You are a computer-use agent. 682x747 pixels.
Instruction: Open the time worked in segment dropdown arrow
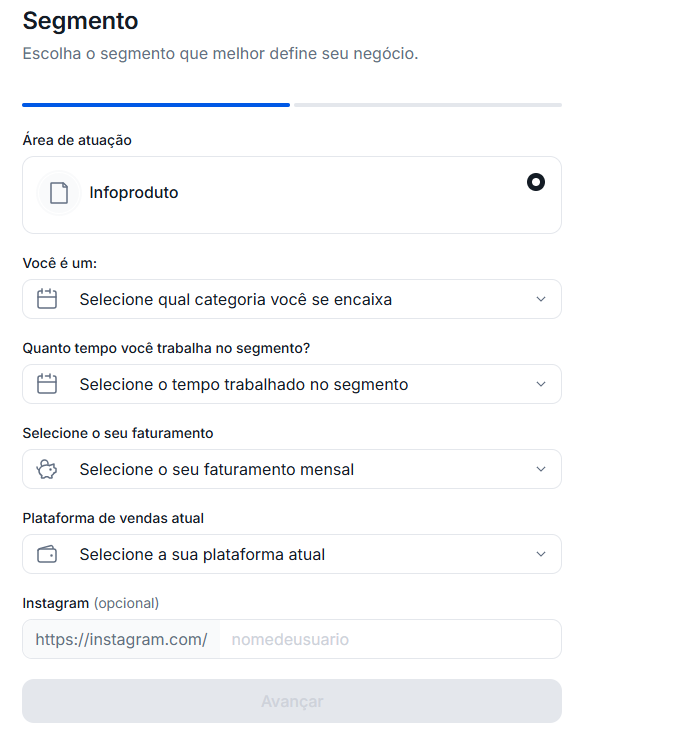tap(541, 384)
